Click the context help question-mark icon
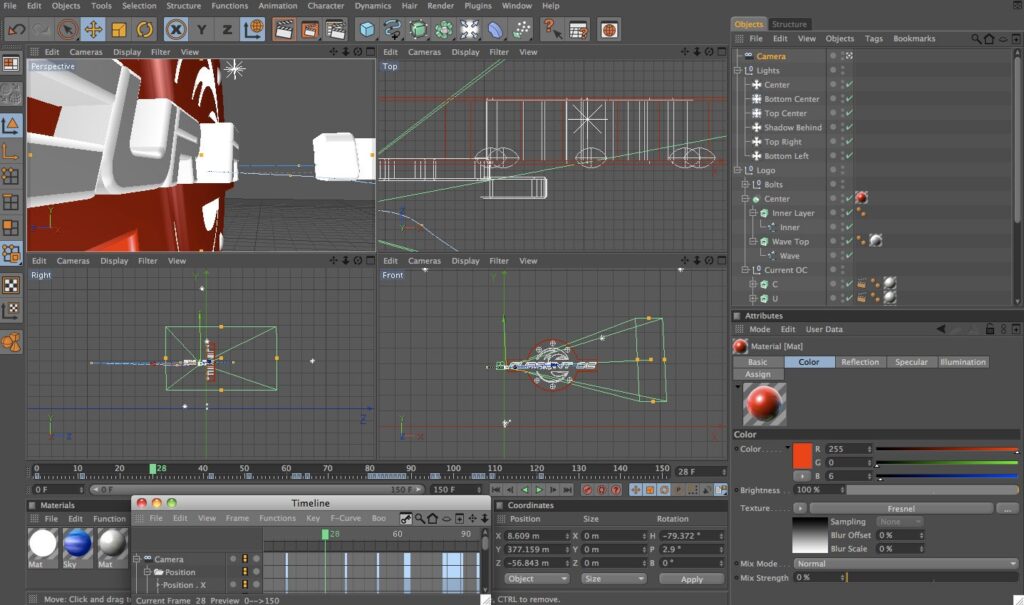 (552, 29)
